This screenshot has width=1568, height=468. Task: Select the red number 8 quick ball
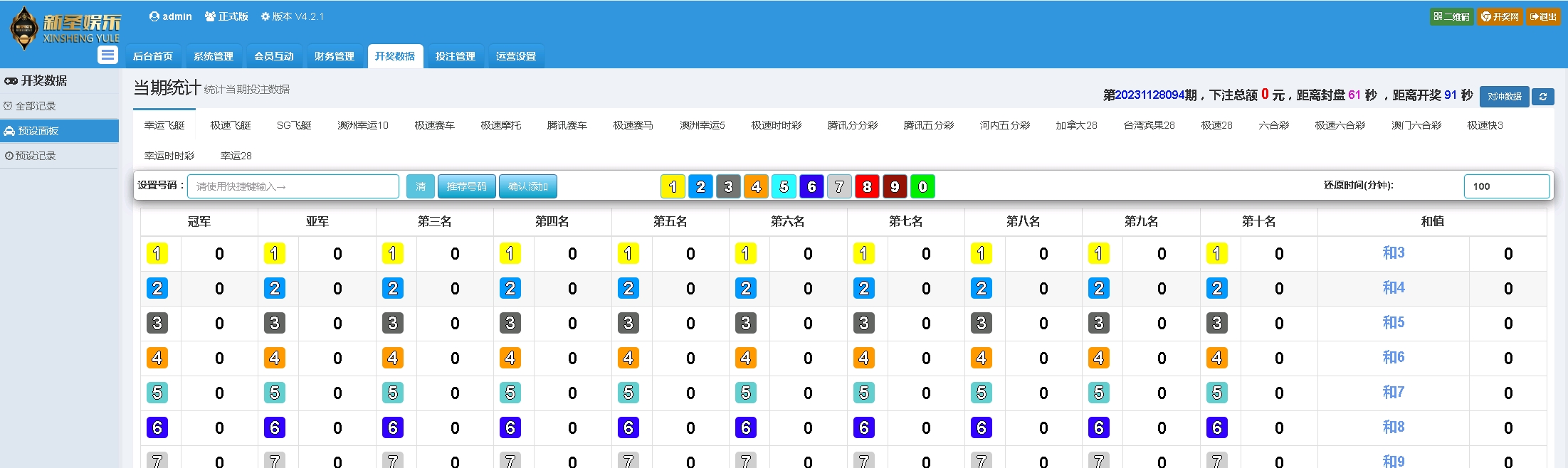tap(867, 186)
